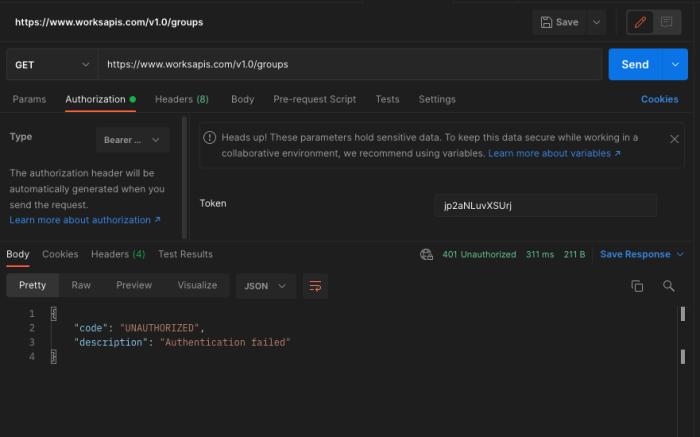This screenshot has width=700, height=437.
Task: Open the response Headers (4) tab
Action: [118, 254]
